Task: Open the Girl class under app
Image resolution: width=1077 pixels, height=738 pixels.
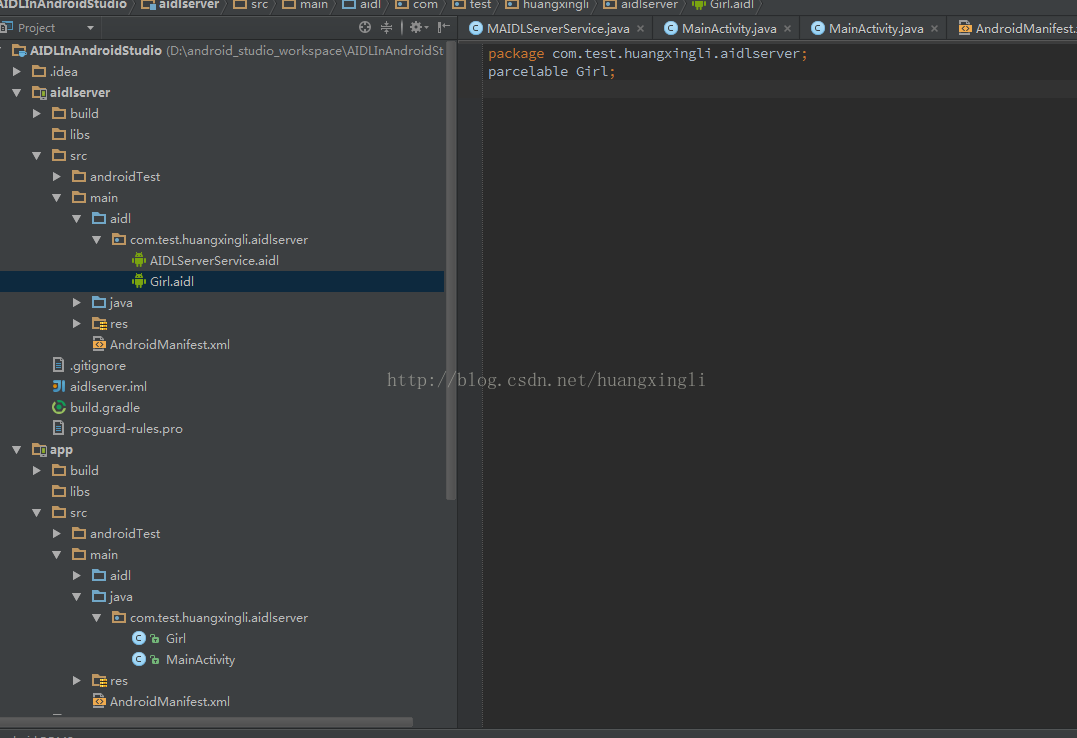Action: tap(176, 638)
